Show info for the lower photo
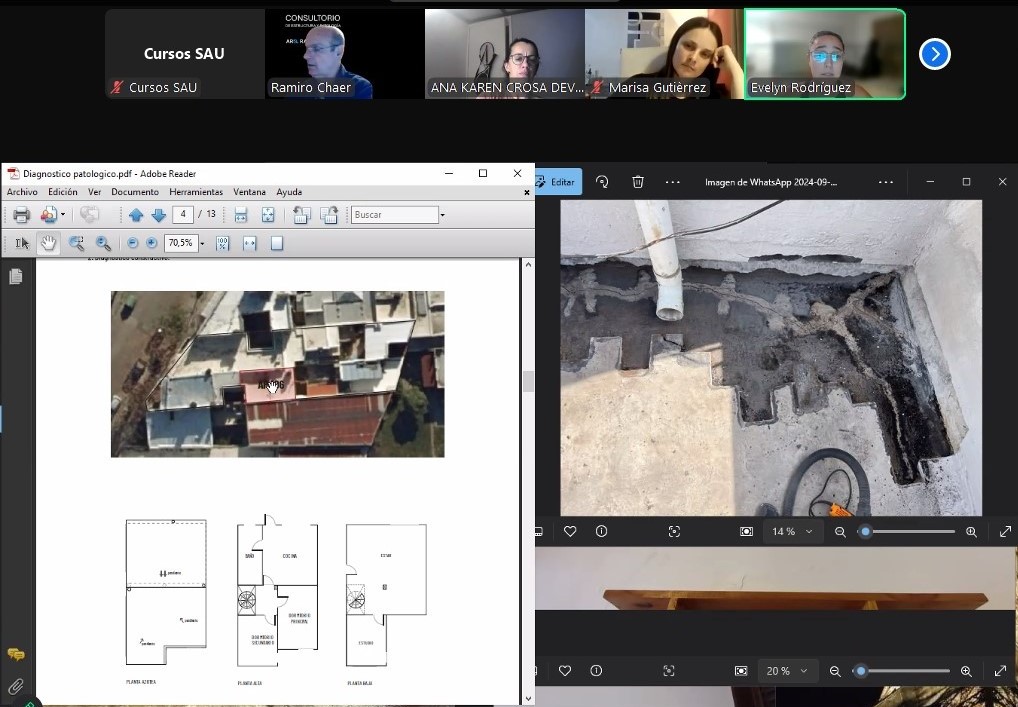The height and width of the screenshot is (707, 1018). [x=597, y=671]
